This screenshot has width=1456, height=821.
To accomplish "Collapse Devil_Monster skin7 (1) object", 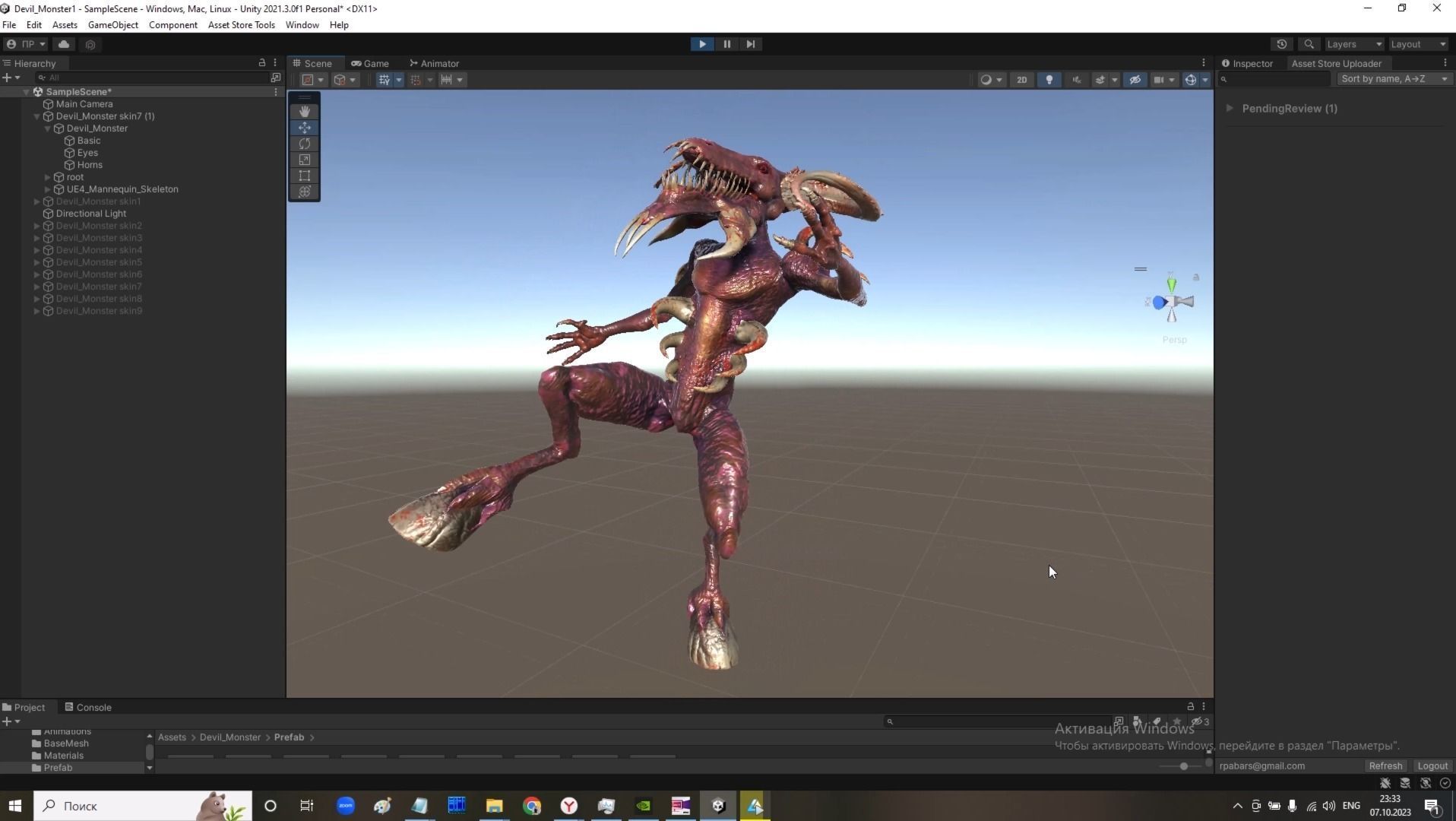I will (x=36, y=116).
